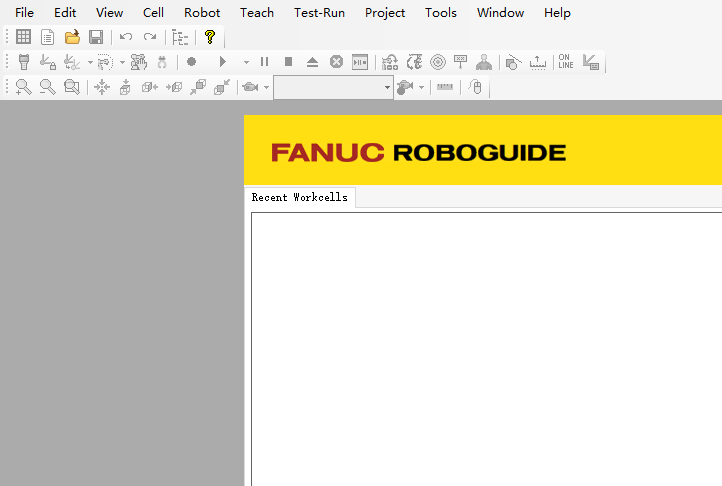The height and width of the screenshot is (486, 722).
Task: Open dropdown arrow beside the work envelope icon
Action: pyautogui.click(x=122, y=62)
